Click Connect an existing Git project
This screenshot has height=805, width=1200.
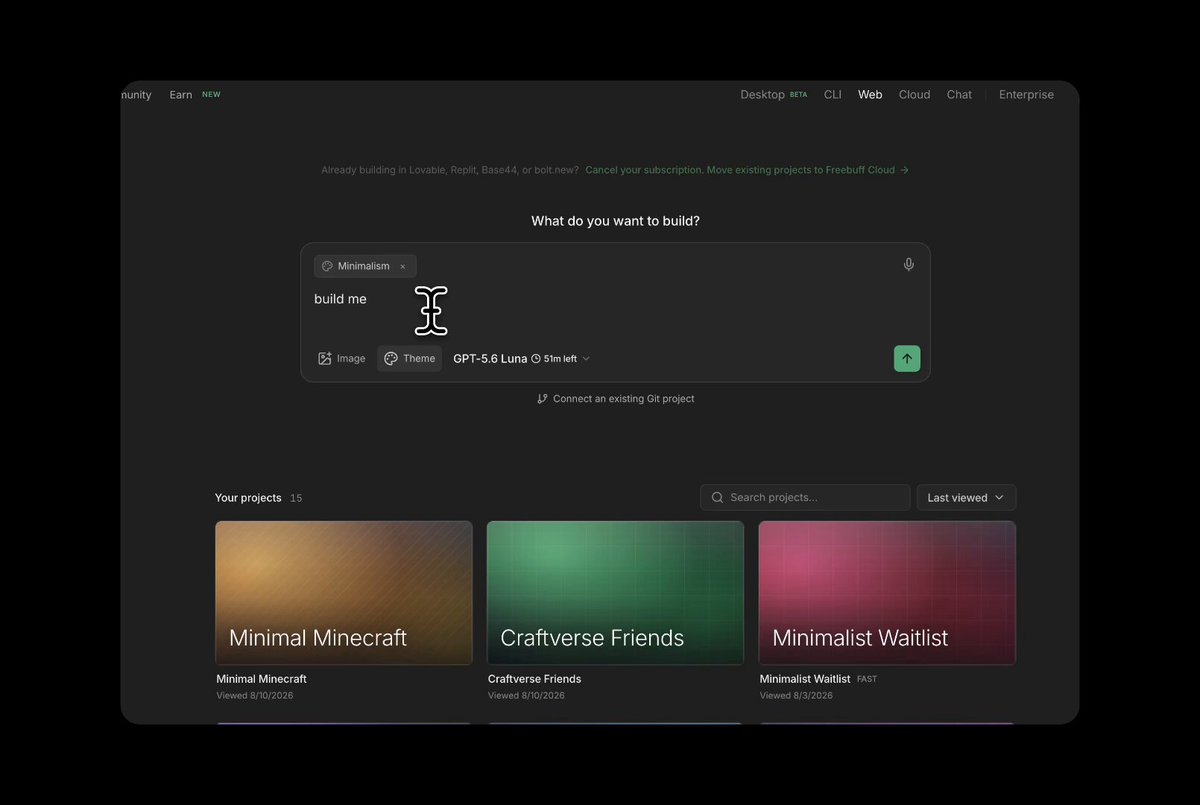tap(615, 399)
